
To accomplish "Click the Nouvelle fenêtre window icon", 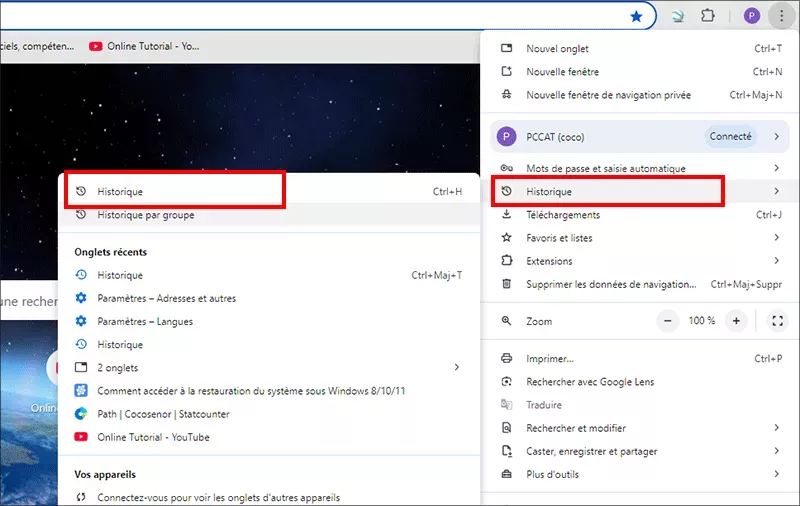I will point(506,71).
